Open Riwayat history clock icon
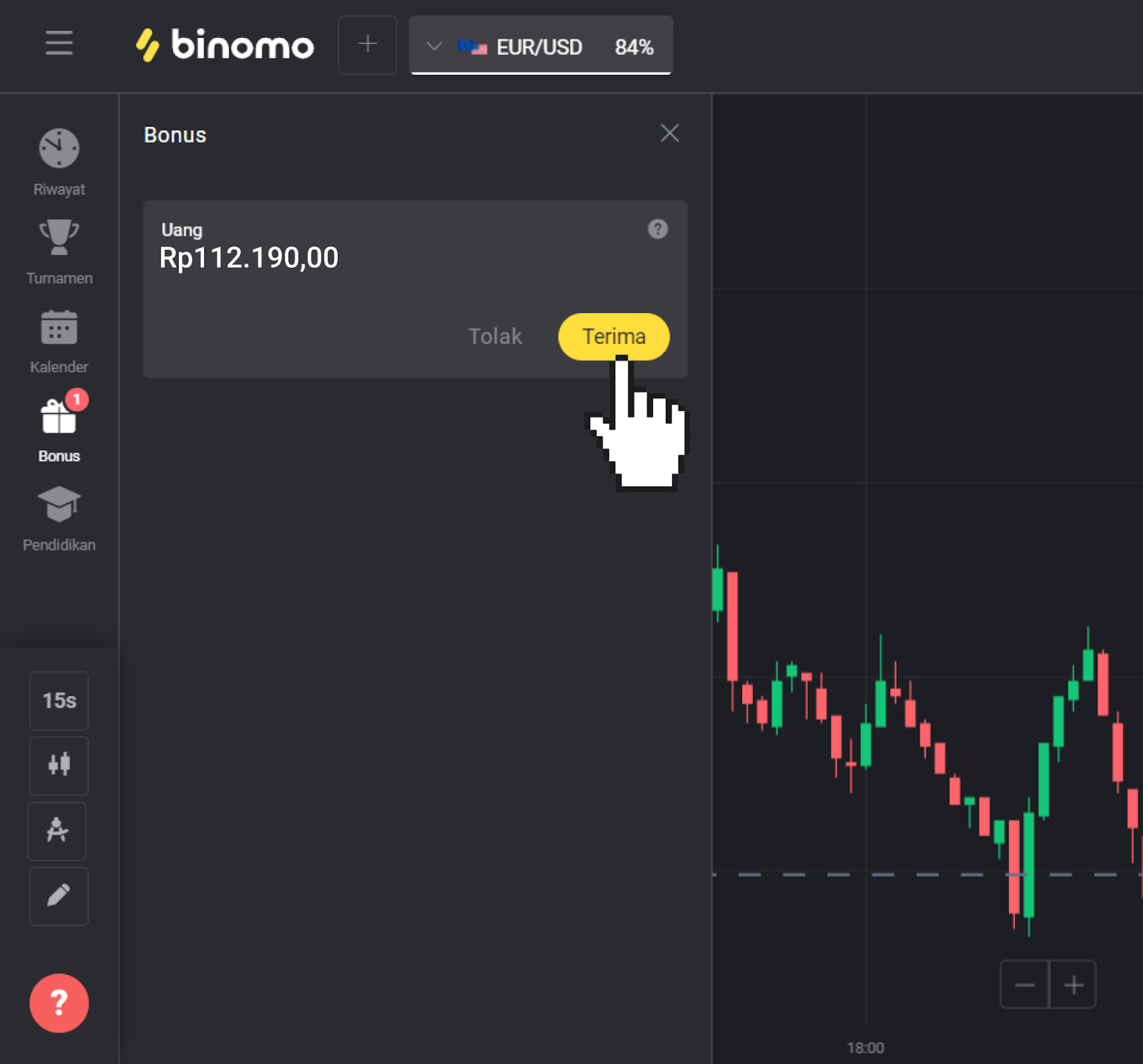Screen dimensions: 1143x1064 59,149
